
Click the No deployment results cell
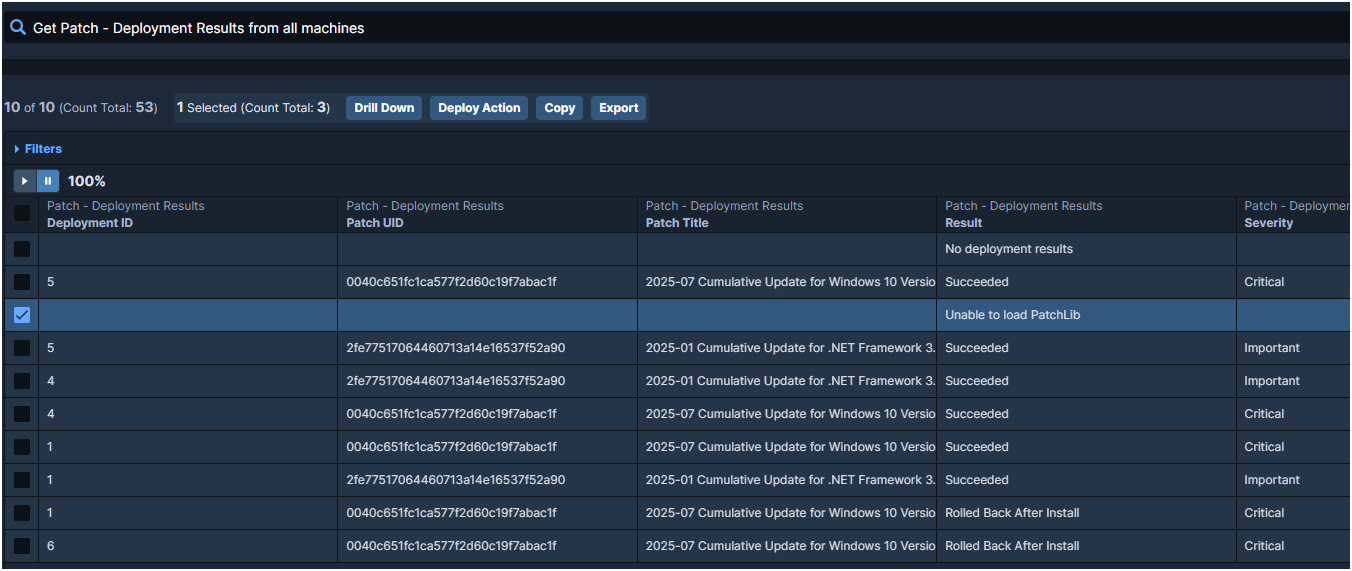pyautogui.click(x=1008, y=249)
